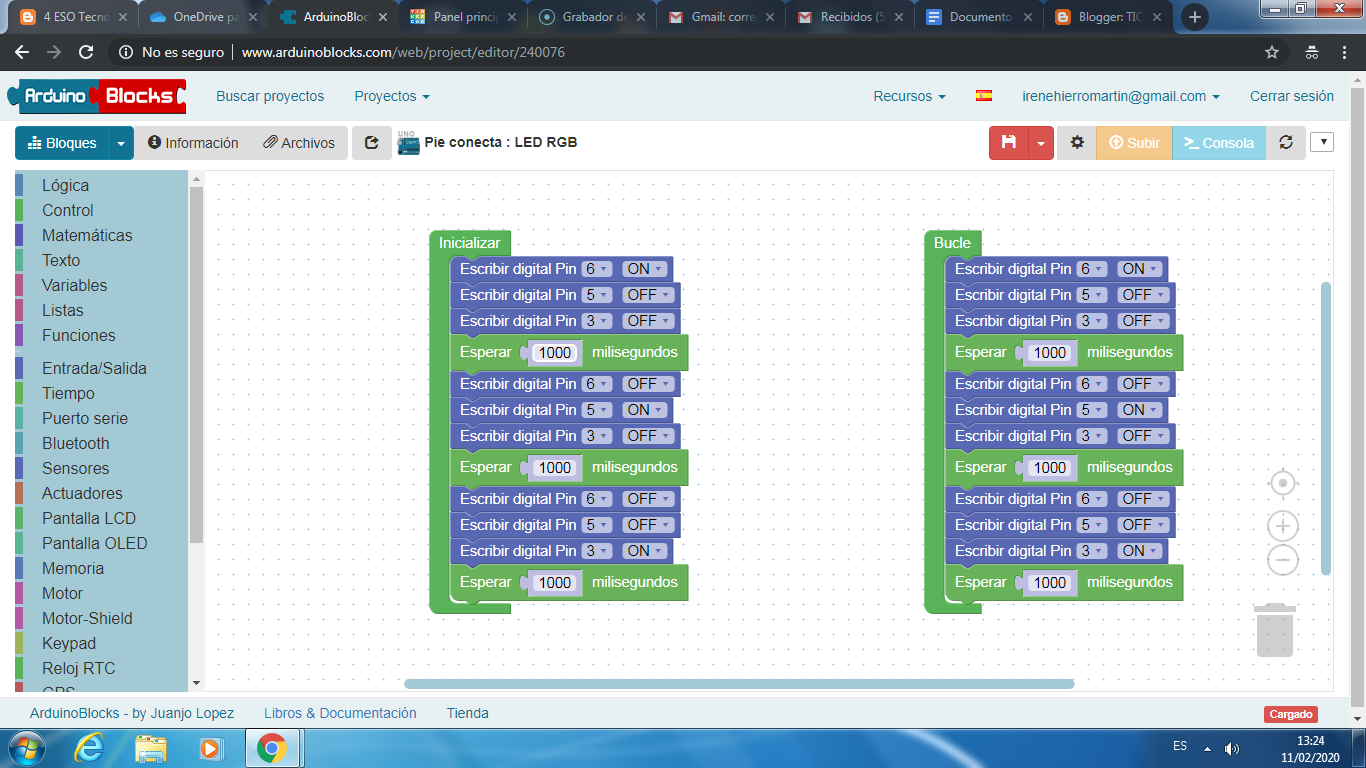Launch Internet Explorer from the taskbar

point(89,748)
